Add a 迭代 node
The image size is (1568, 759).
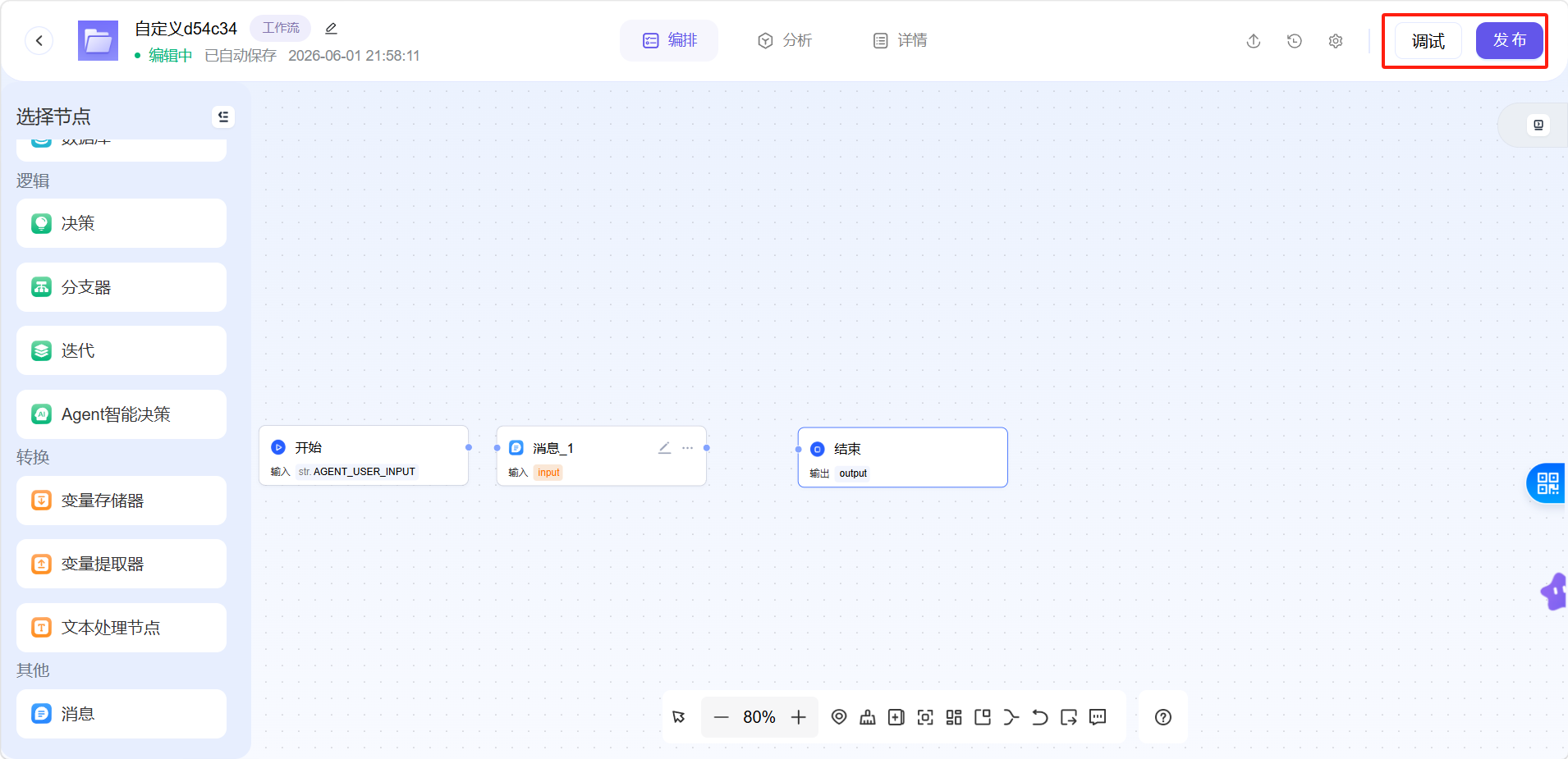[x=121, y=350]
